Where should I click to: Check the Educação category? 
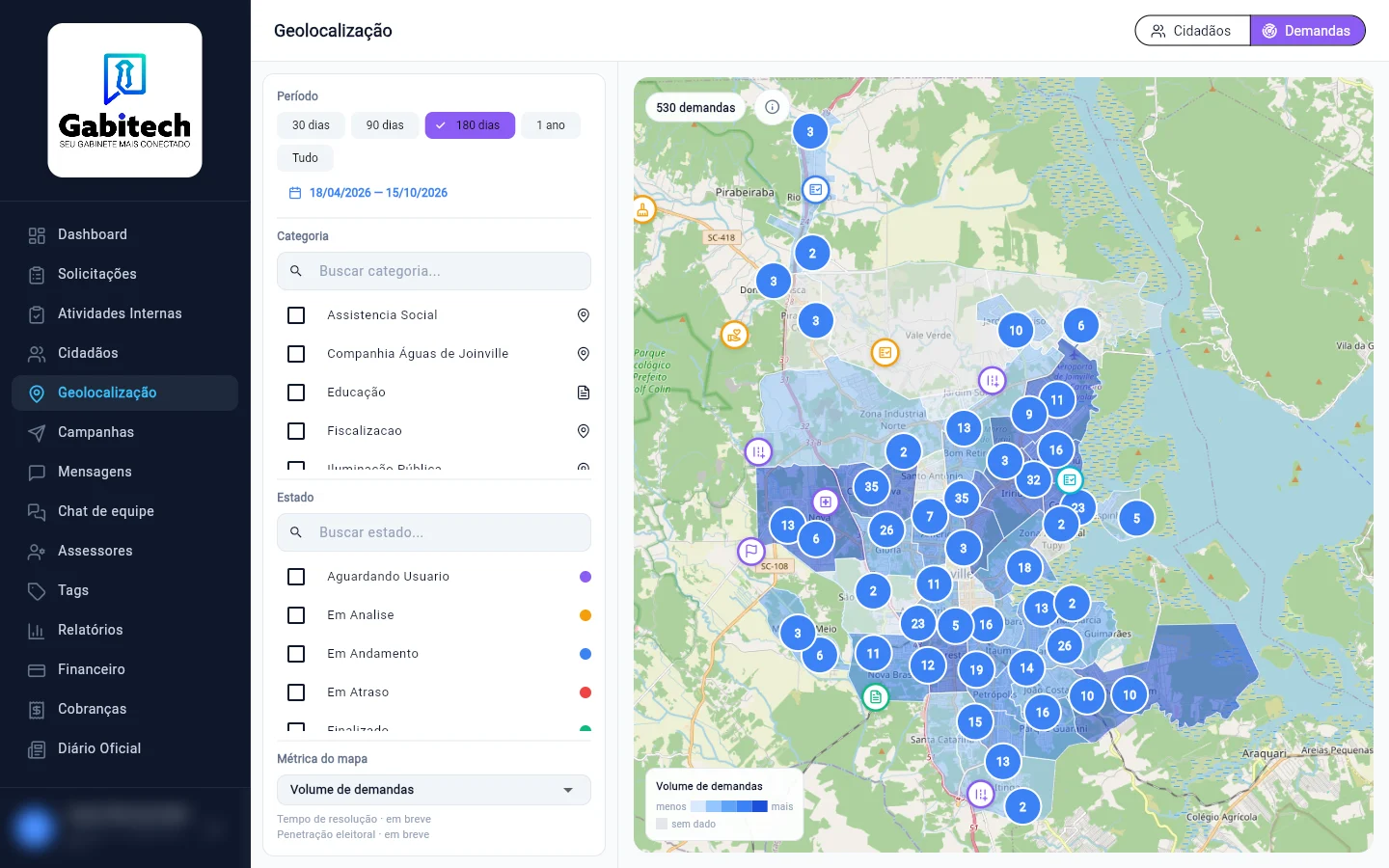(296, 393)
